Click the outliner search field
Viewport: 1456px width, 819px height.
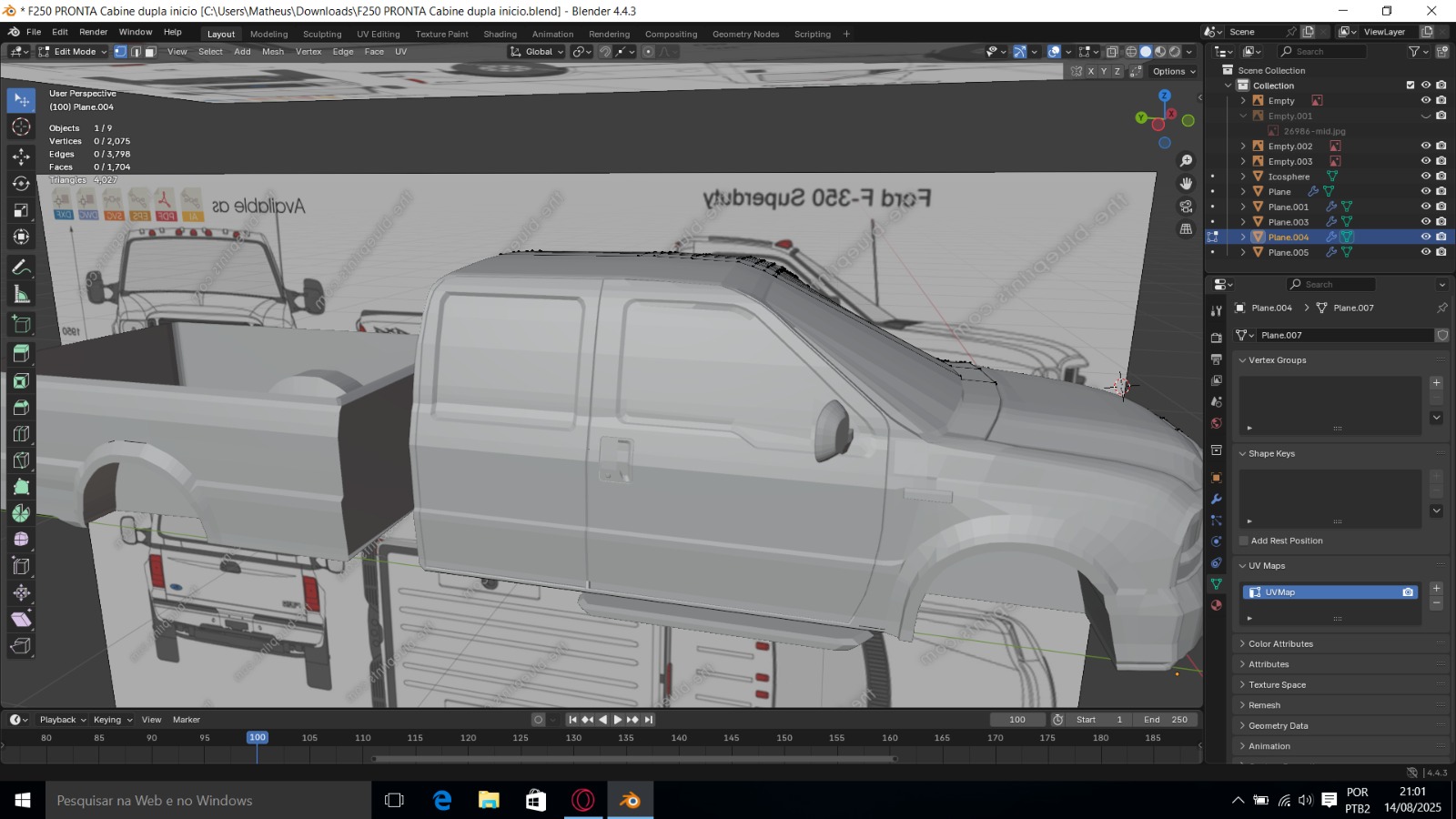[1320, 52]
